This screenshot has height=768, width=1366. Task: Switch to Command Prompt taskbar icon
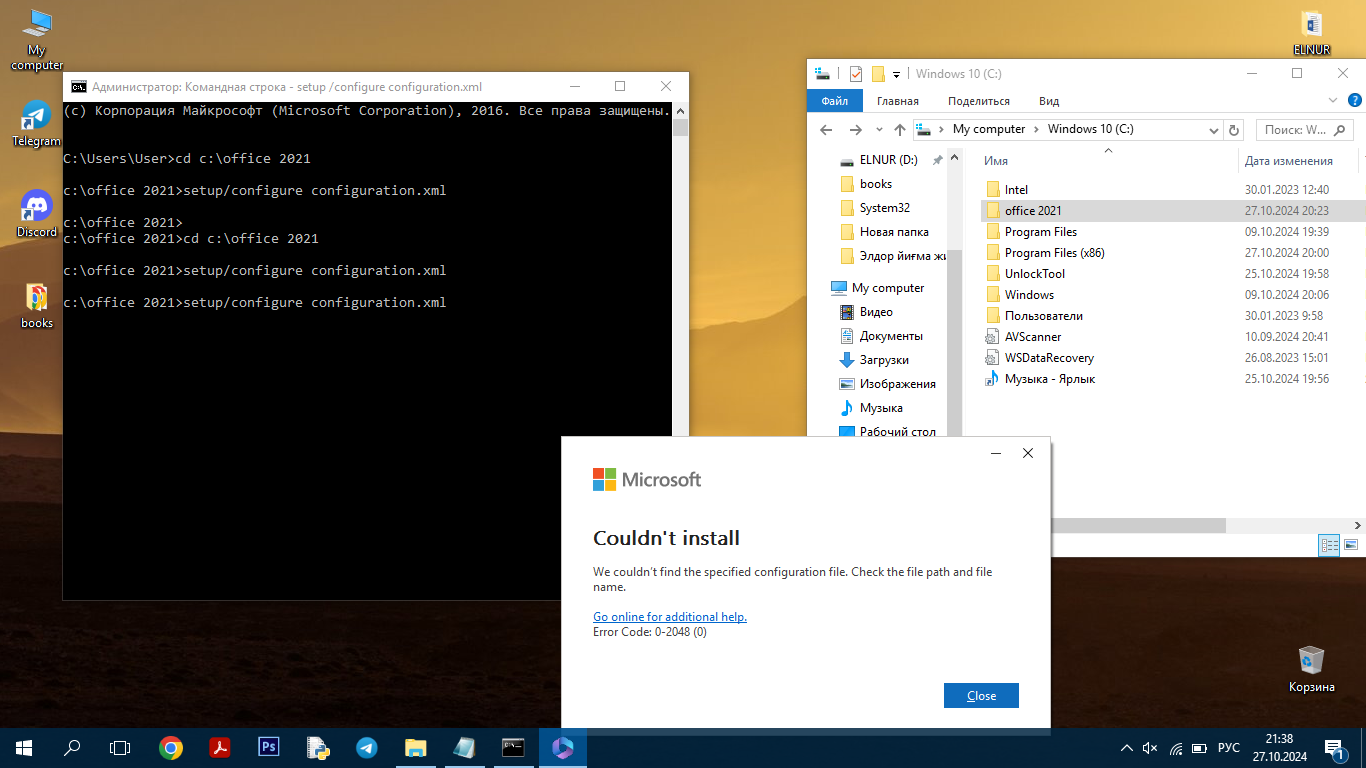tap(514, 747)
